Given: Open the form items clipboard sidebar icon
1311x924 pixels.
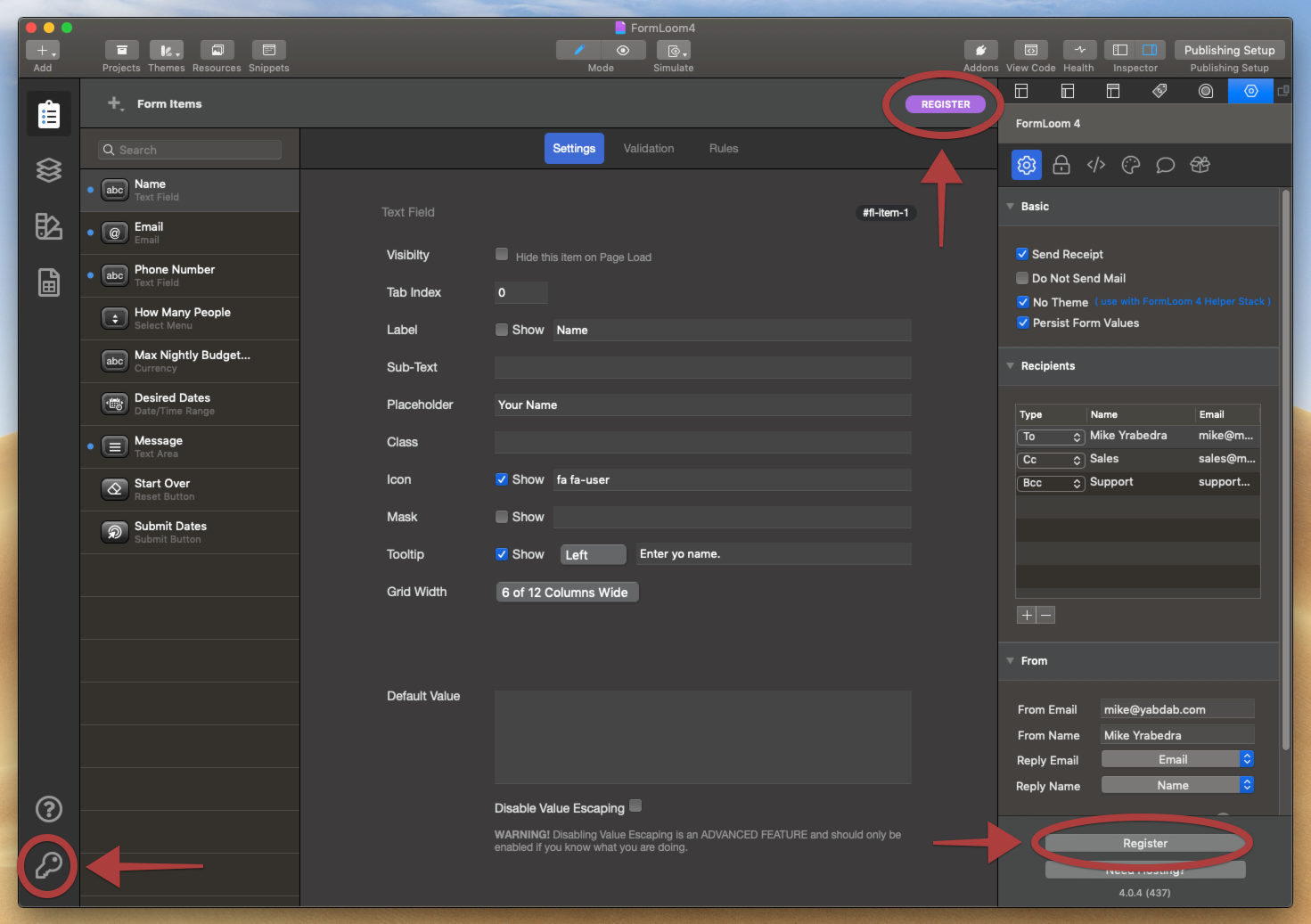Looking at the screenshot, I should [49, 114].
